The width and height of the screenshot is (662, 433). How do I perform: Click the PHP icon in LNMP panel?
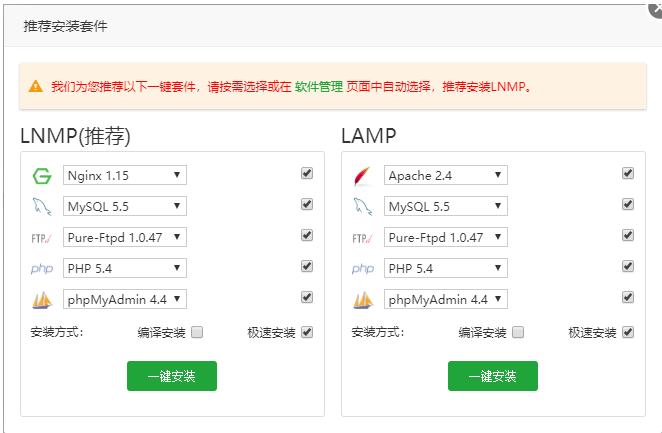point(41,269)
